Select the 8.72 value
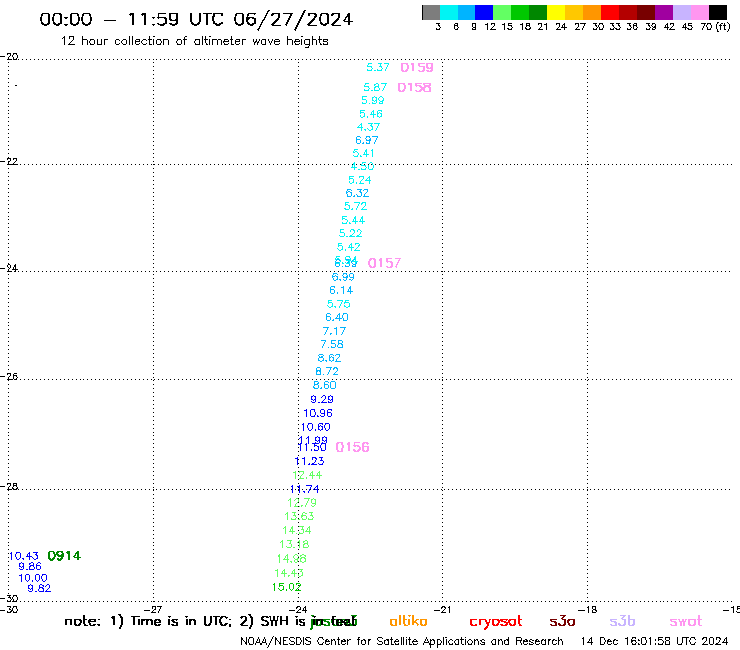This screenshot has height=650, width=740. click(327, 371)
